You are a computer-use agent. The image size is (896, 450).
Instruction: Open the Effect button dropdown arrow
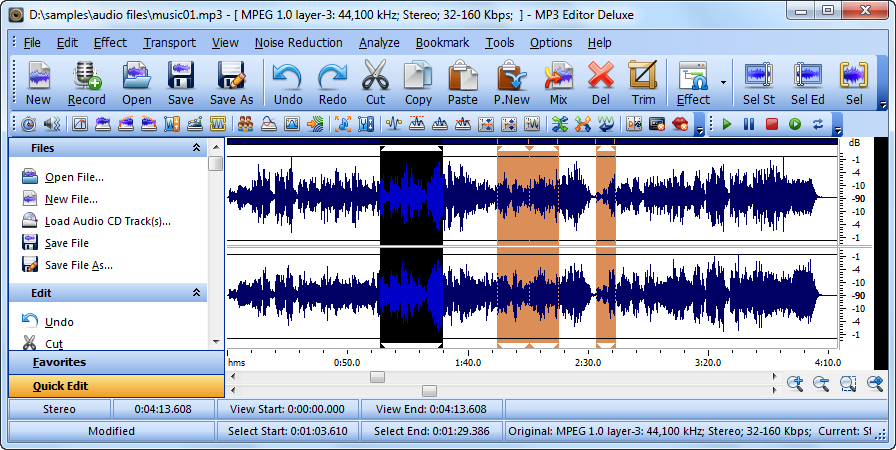[x=723, y=83]
